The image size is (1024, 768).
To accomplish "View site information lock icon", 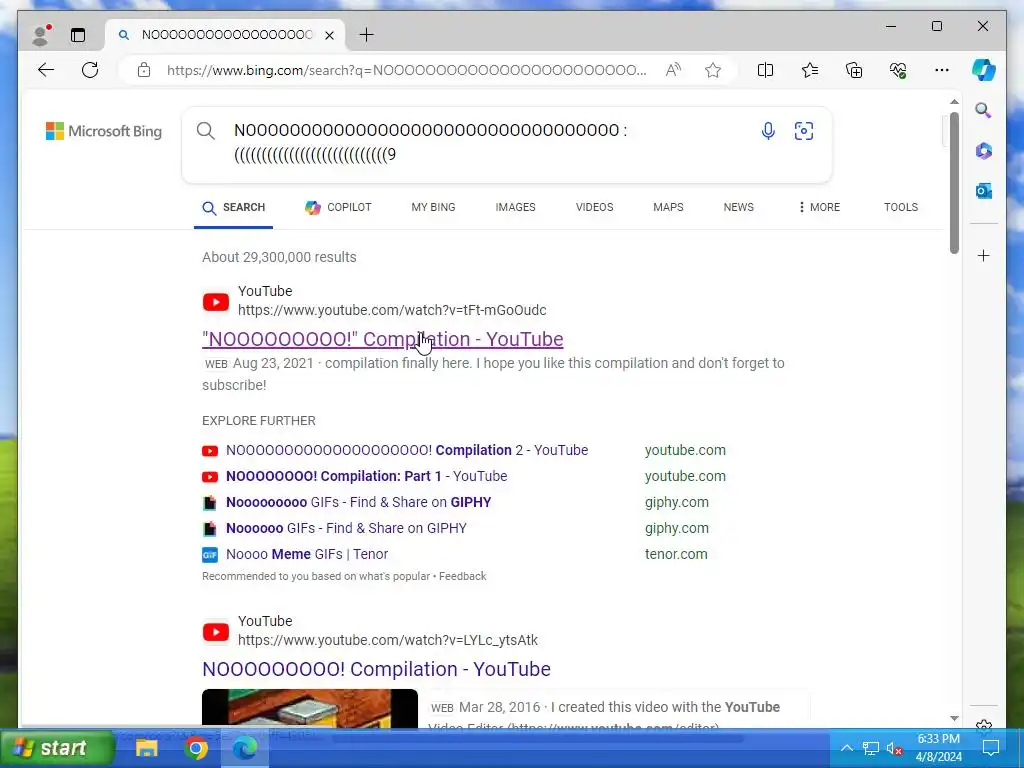I will tap(144, 70).
